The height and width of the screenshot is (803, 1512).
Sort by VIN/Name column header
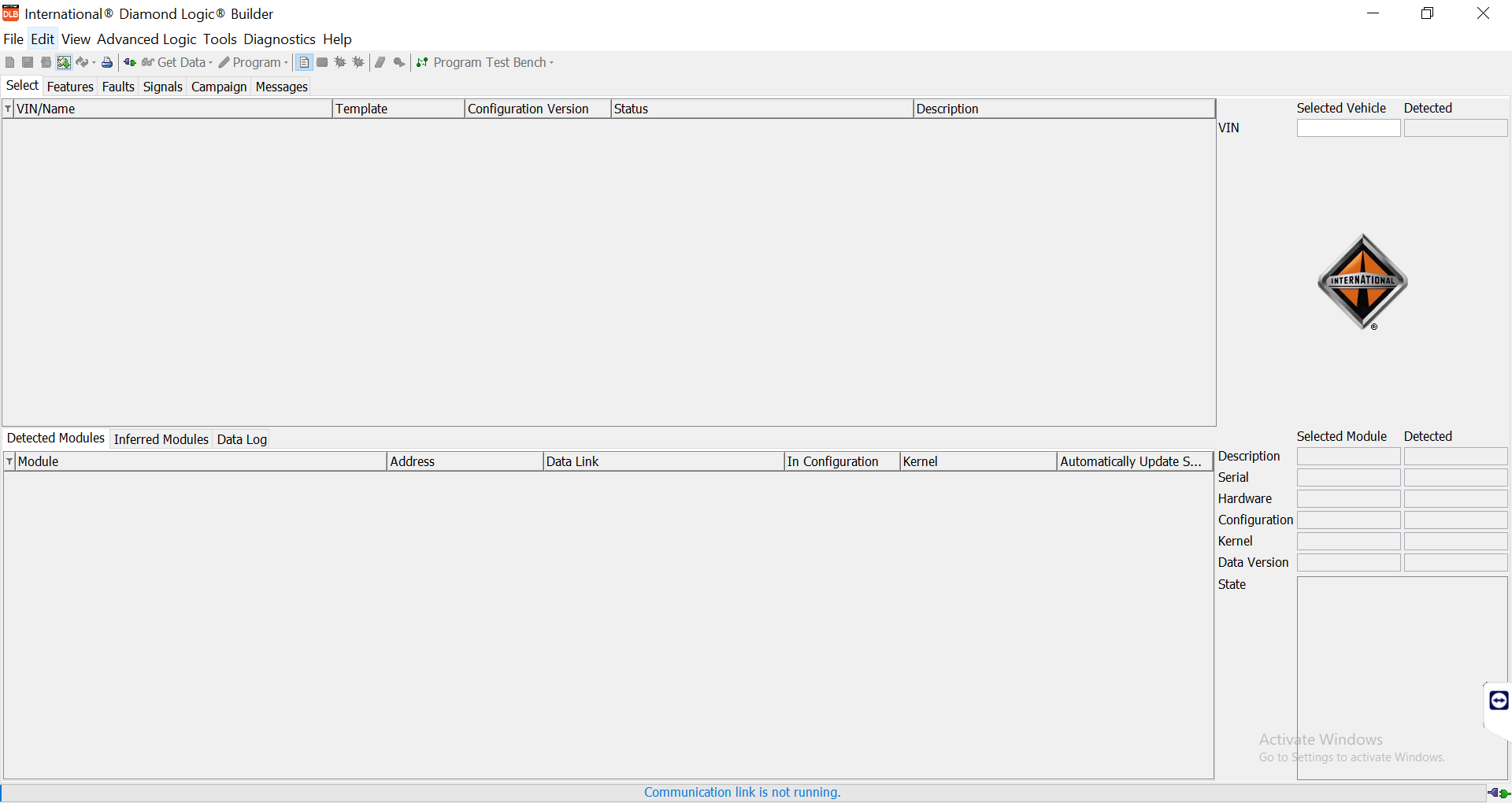[x=173, y=109]
